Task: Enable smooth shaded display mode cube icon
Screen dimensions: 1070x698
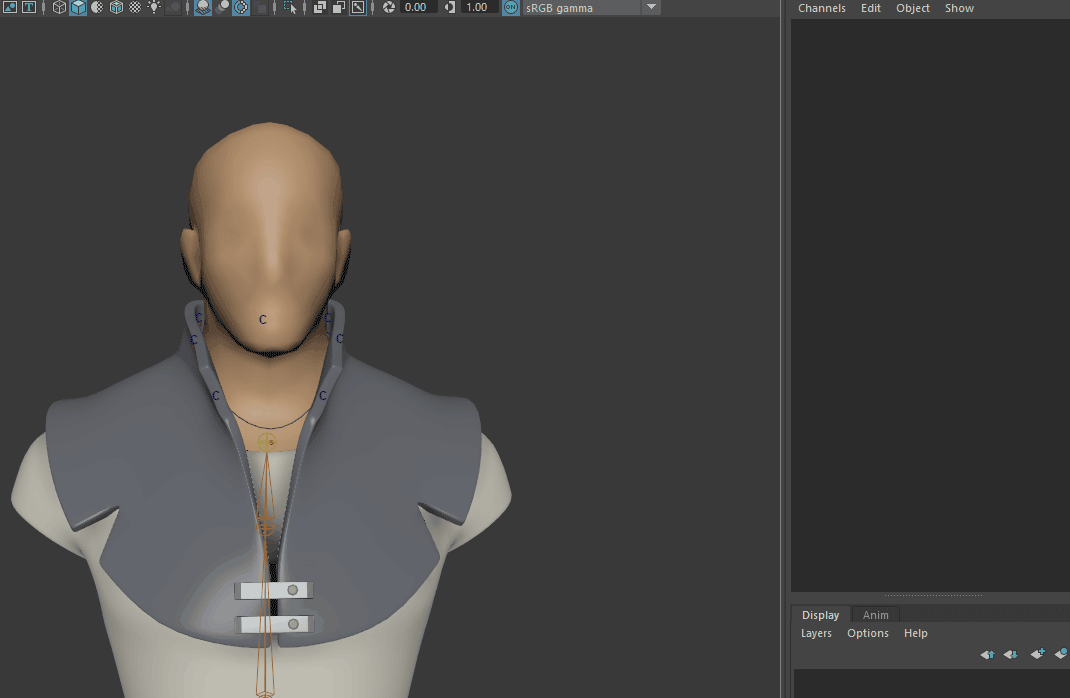Action: [77, 9]
